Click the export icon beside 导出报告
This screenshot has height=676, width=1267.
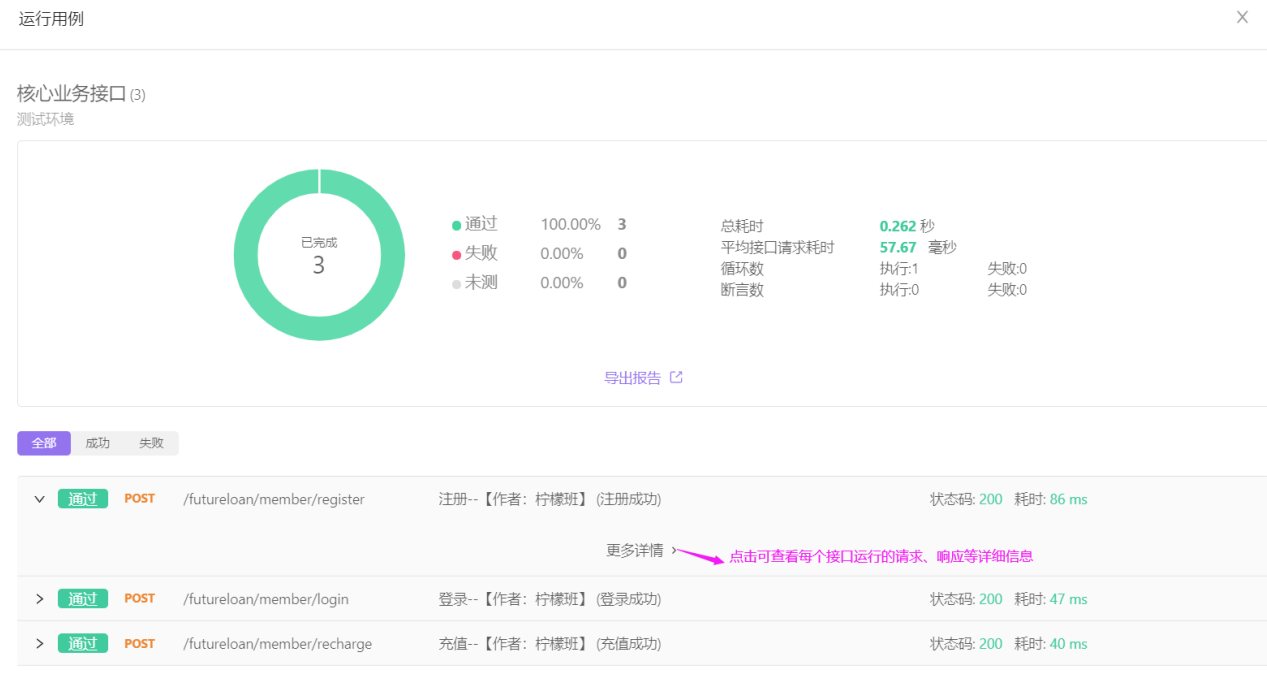point(676,378)
